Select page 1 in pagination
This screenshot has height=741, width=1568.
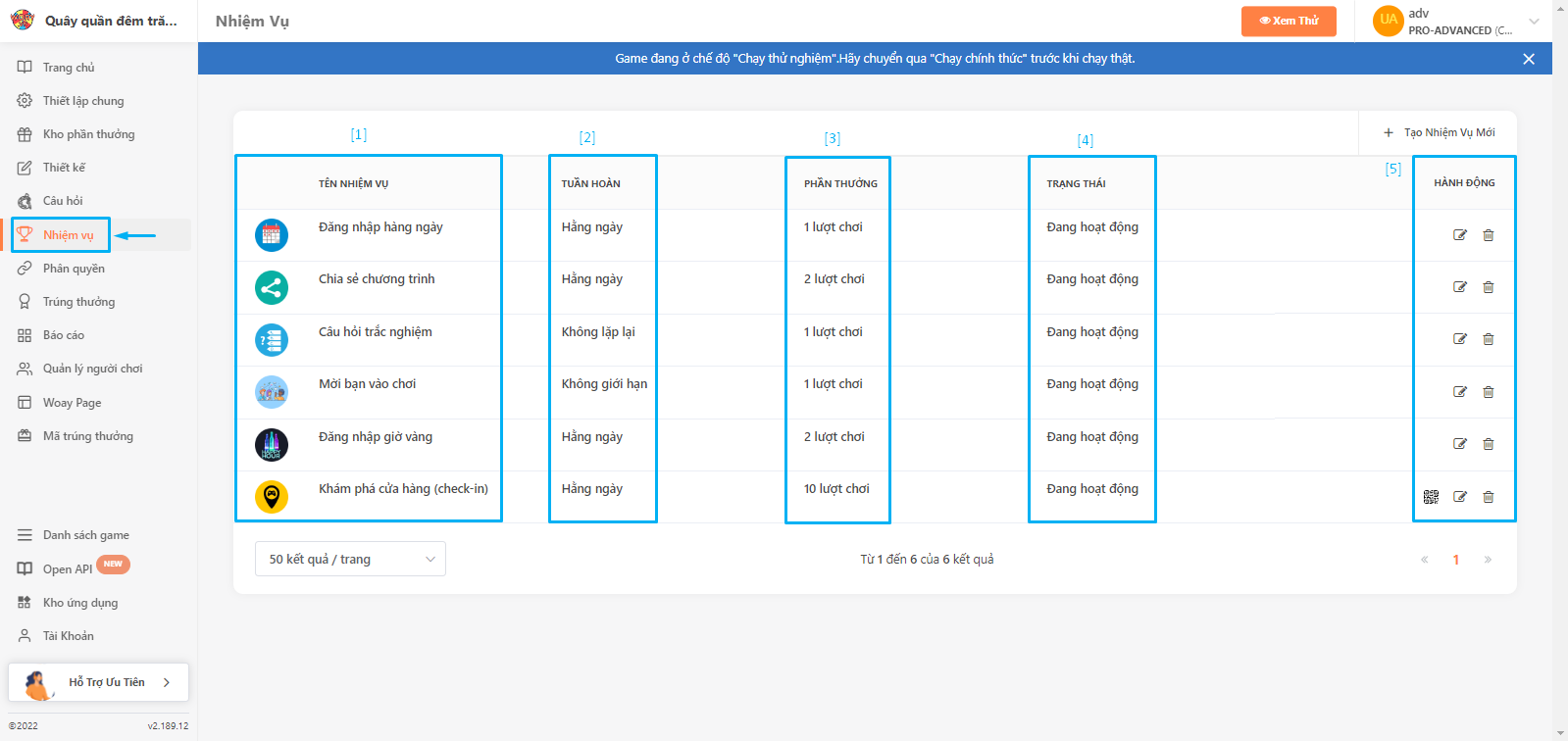[x=1455, y=560]
